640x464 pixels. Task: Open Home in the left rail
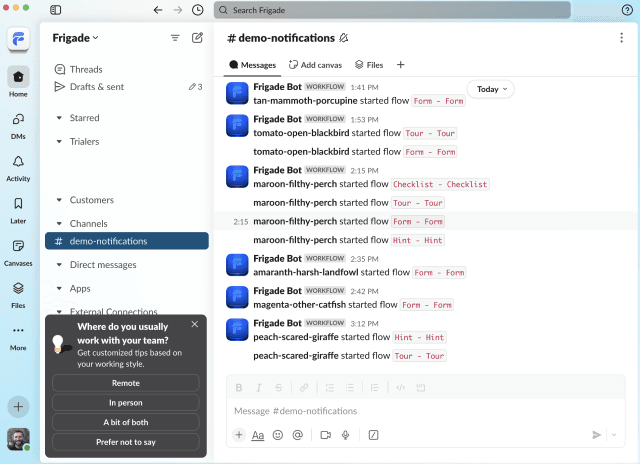(x=18, y=82)
